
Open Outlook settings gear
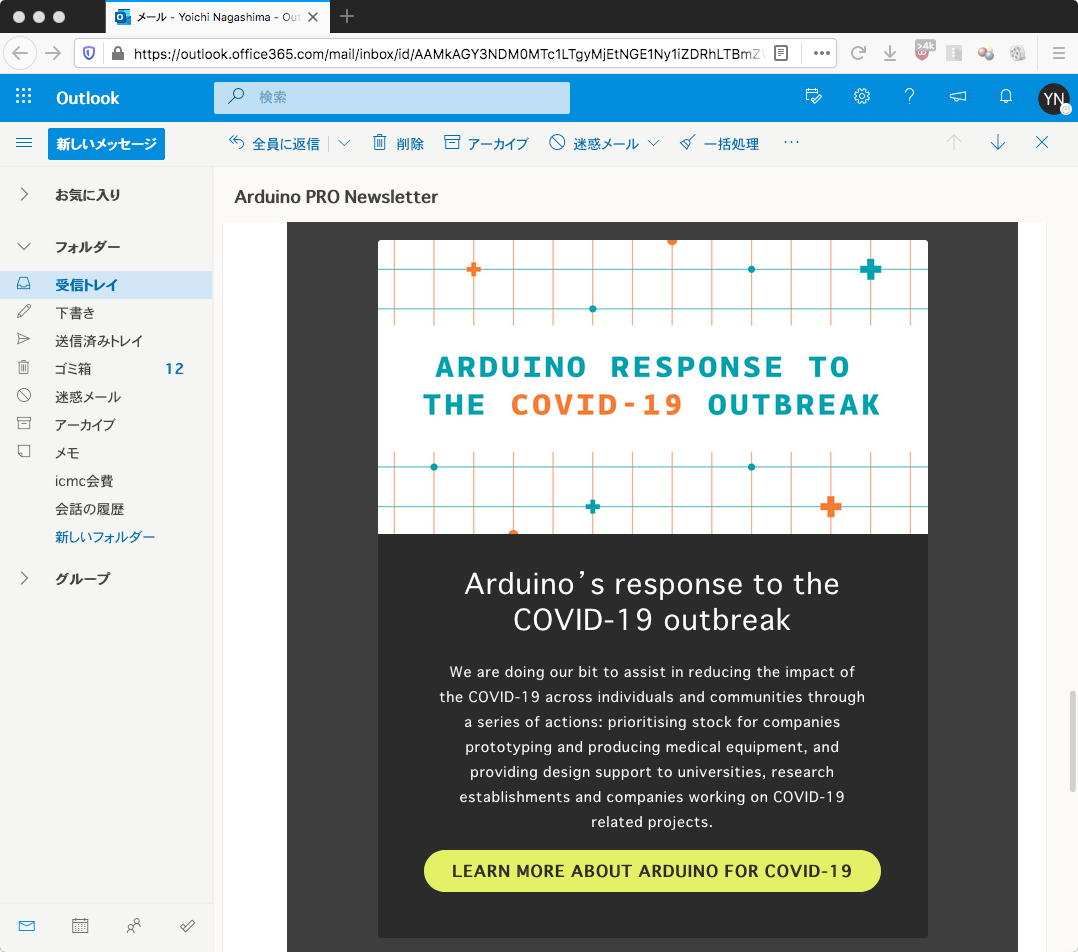point(861,96)
